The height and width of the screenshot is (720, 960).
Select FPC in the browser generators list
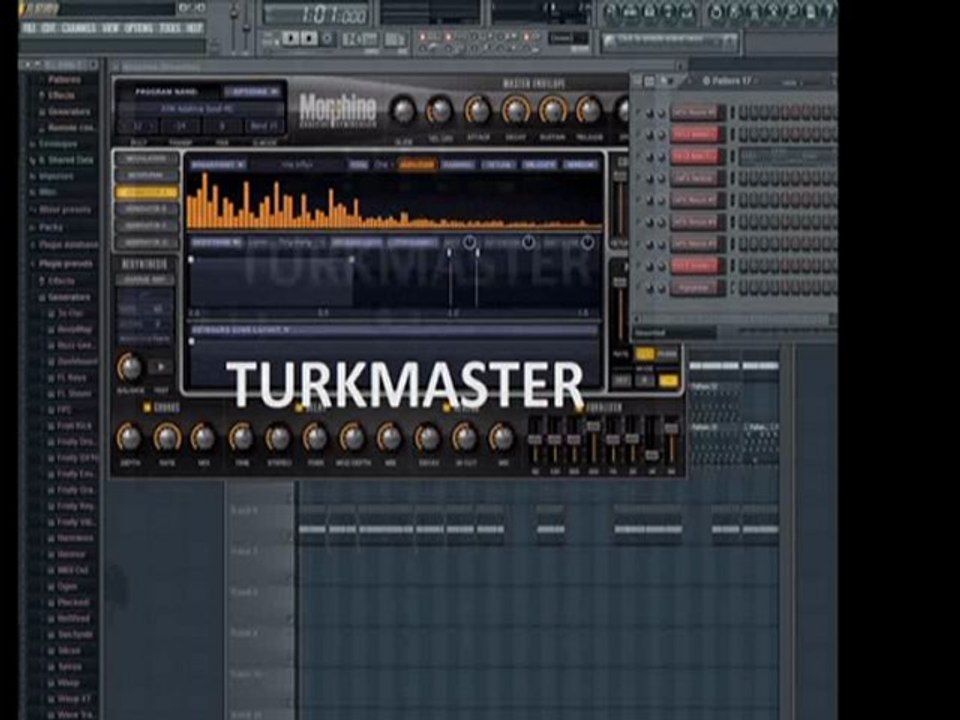coord(64,410)
